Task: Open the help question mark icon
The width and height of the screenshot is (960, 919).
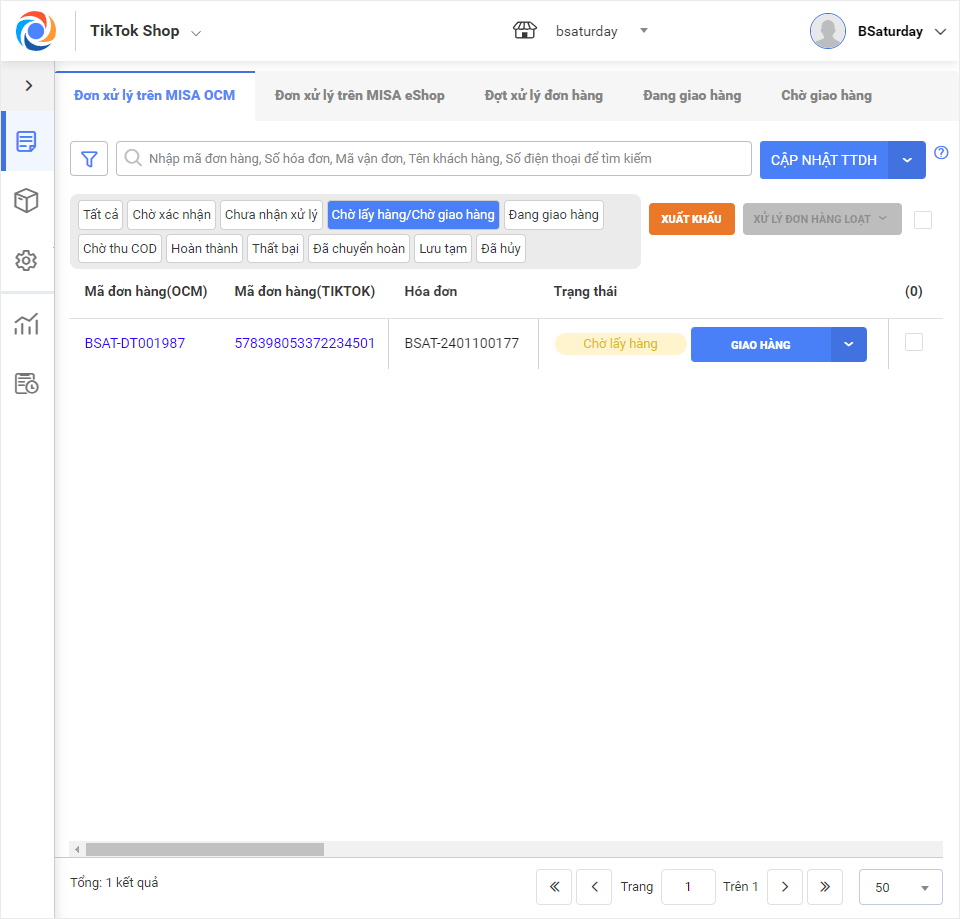Action: (941, 152)
